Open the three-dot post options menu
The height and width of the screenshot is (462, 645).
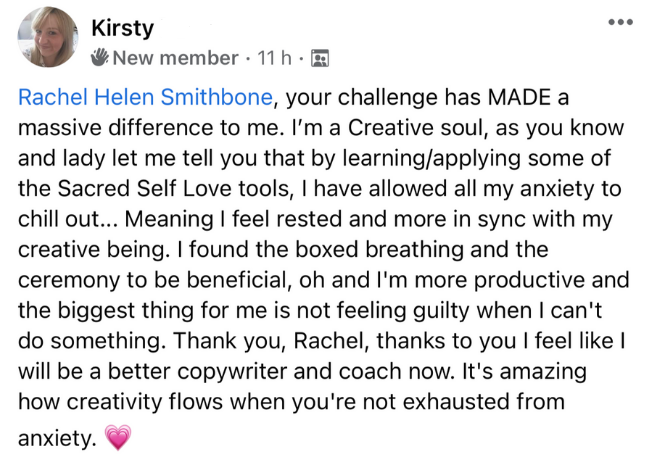619,21
